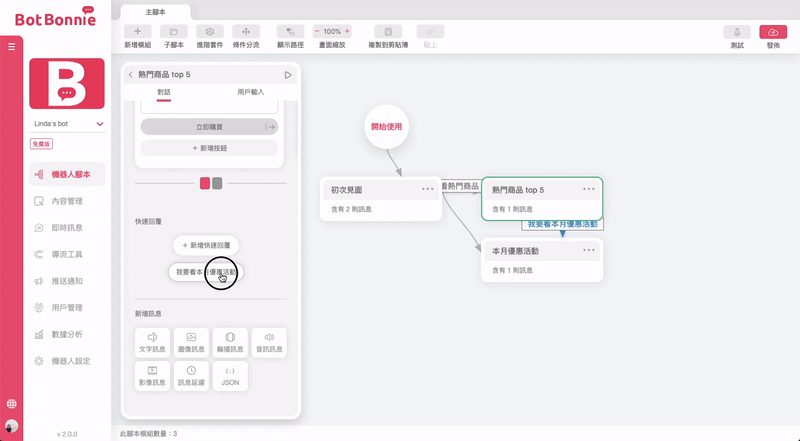Switch to the 對話 tab
800x441 pixels.
click(x=164, y=92)
